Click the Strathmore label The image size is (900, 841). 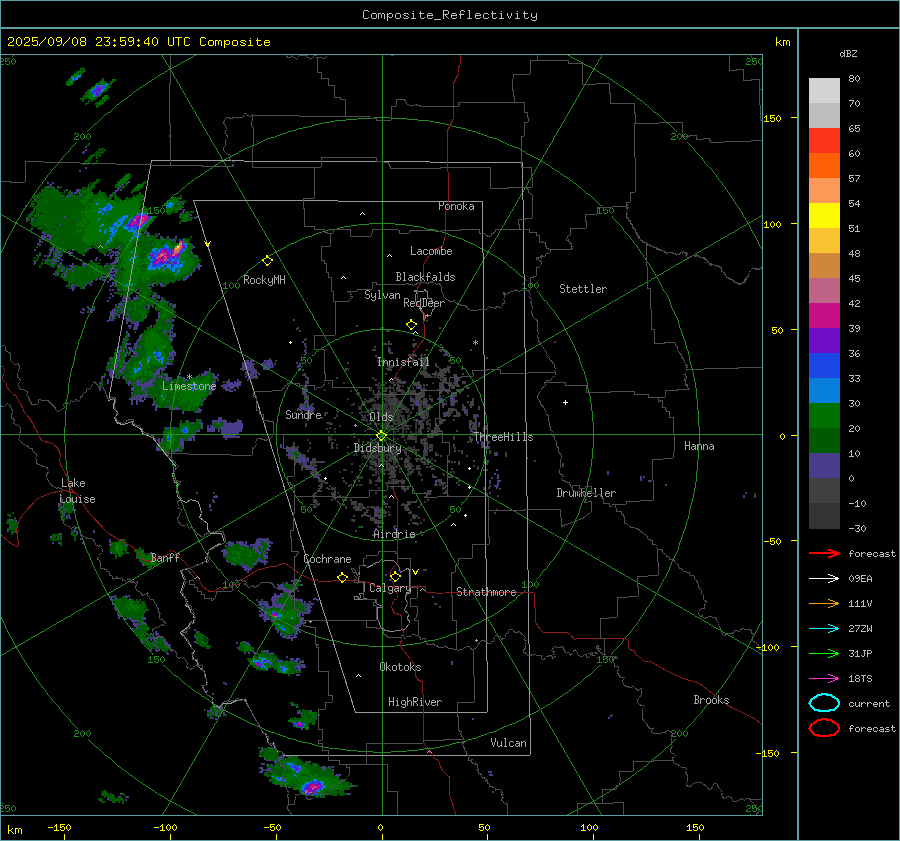pyautogui.click(x=486, y=592)
